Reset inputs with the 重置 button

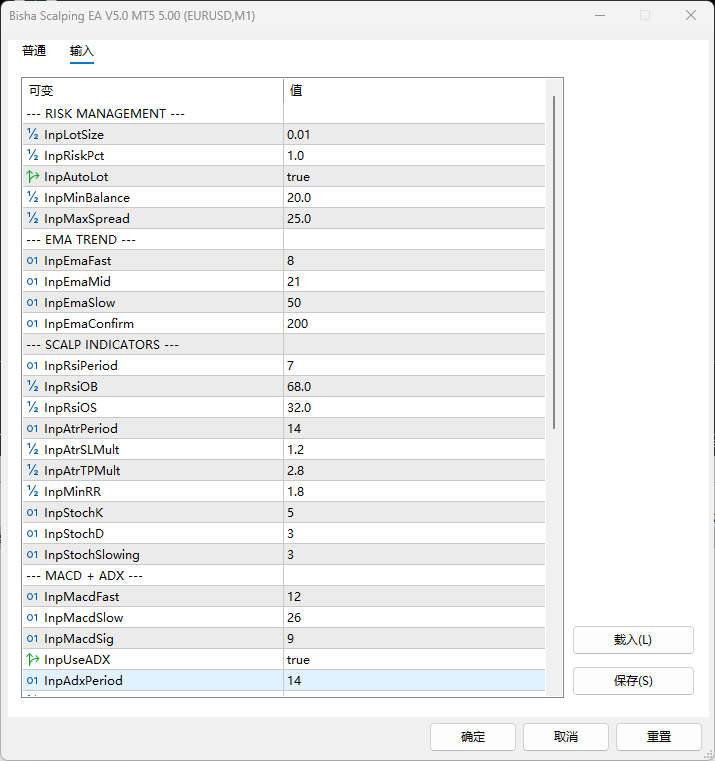658,737
